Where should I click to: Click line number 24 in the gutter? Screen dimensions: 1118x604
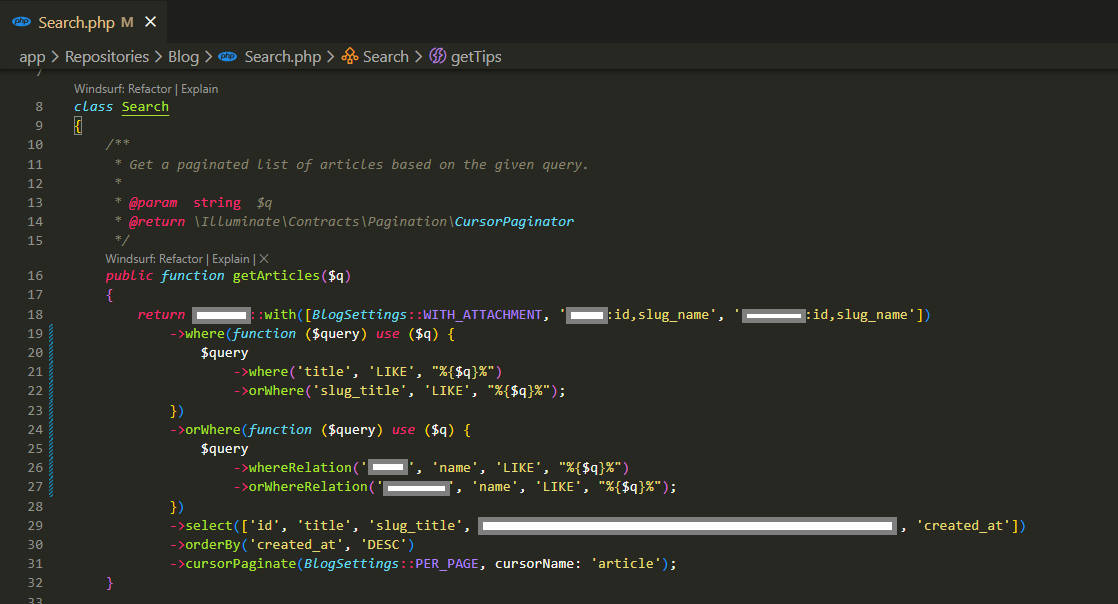click(x=35, y=430)
